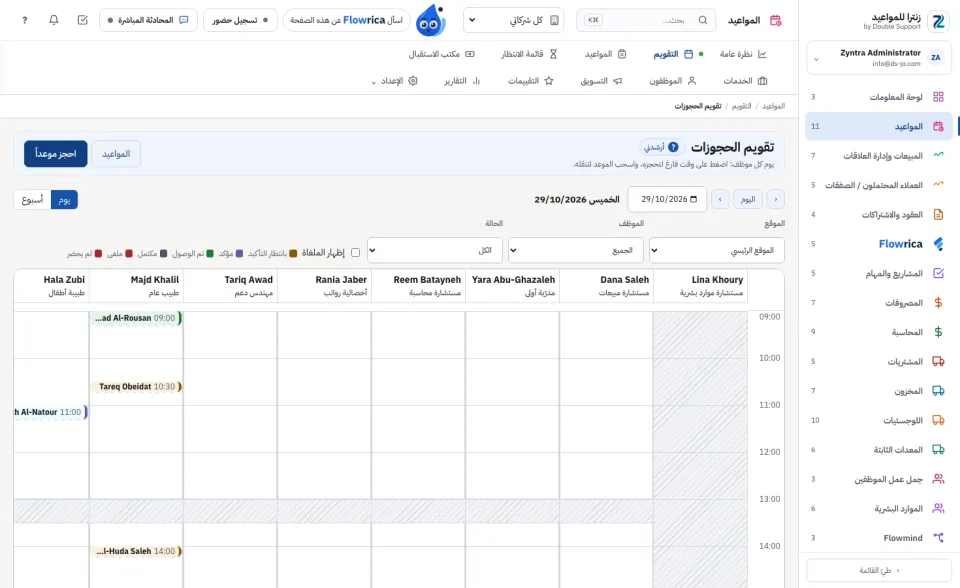Expand the Zyntra Administrator account menu
The height and width of the screenshot is (588, 960).
tap(878, 58)
